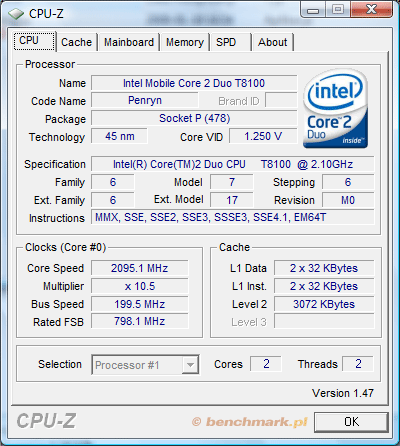Screen dimensions: 400x446
Task: Select the Memory tab
Action: click(x=185, y=42)
